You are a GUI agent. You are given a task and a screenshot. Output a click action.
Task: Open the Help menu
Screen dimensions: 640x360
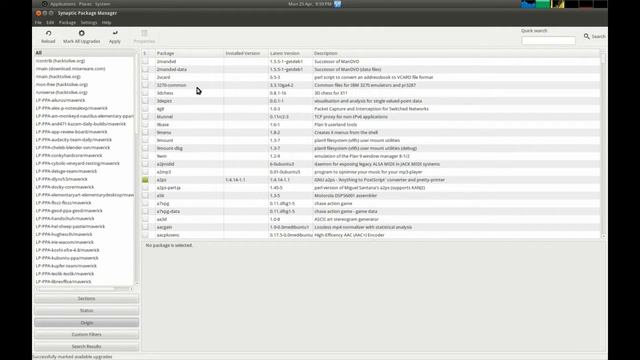coord(106,22)
